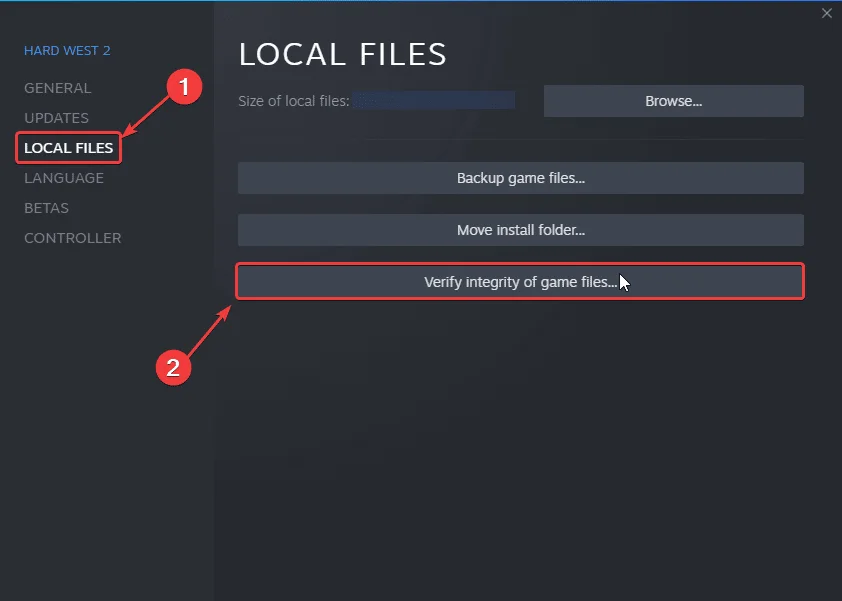842x601 pixels.
Task: Click the Browse... button
Action: tap(673, 101)
